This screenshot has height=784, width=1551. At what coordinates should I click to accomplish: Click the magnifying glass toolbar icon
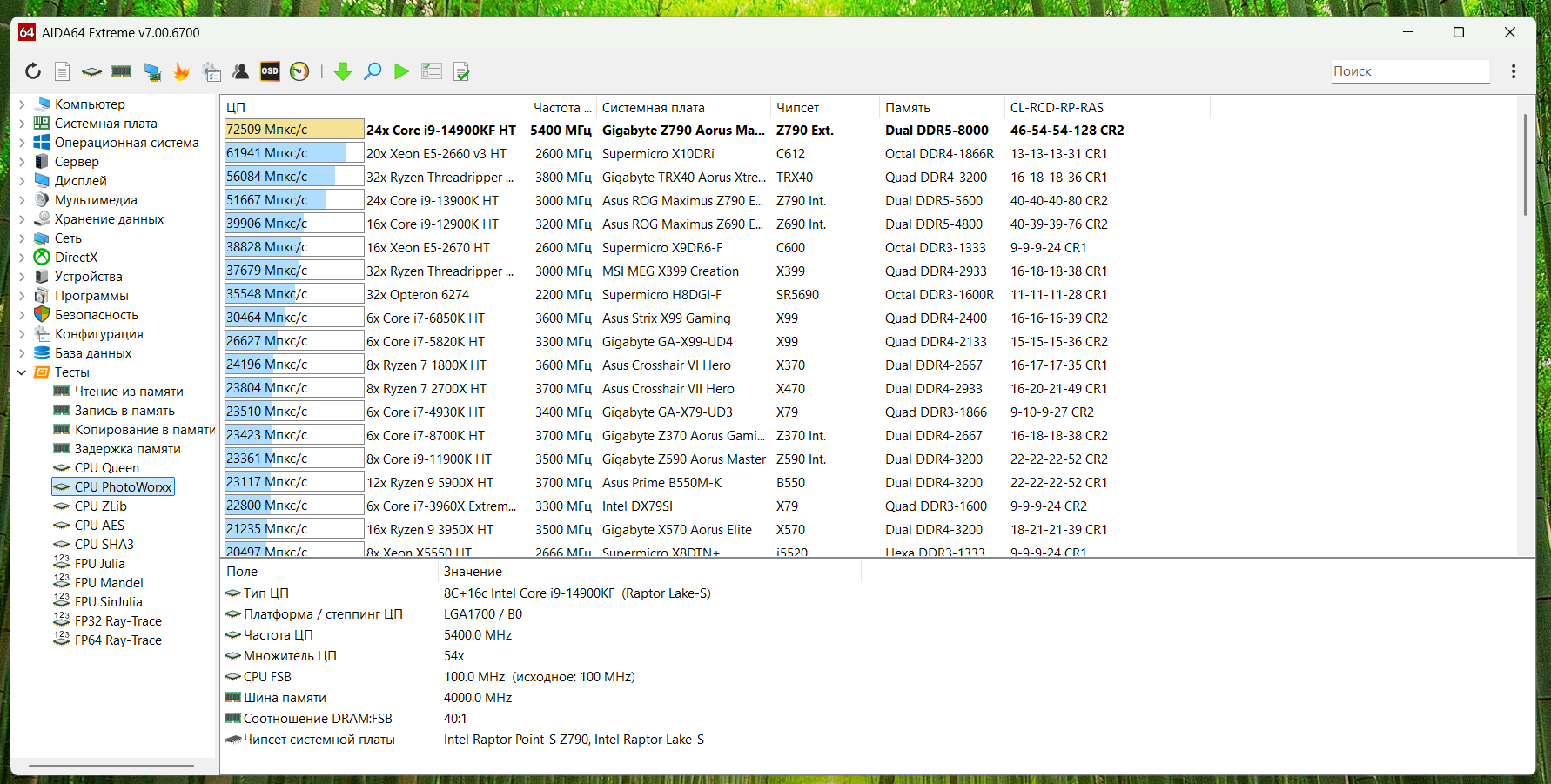click(x=373, y=71)
